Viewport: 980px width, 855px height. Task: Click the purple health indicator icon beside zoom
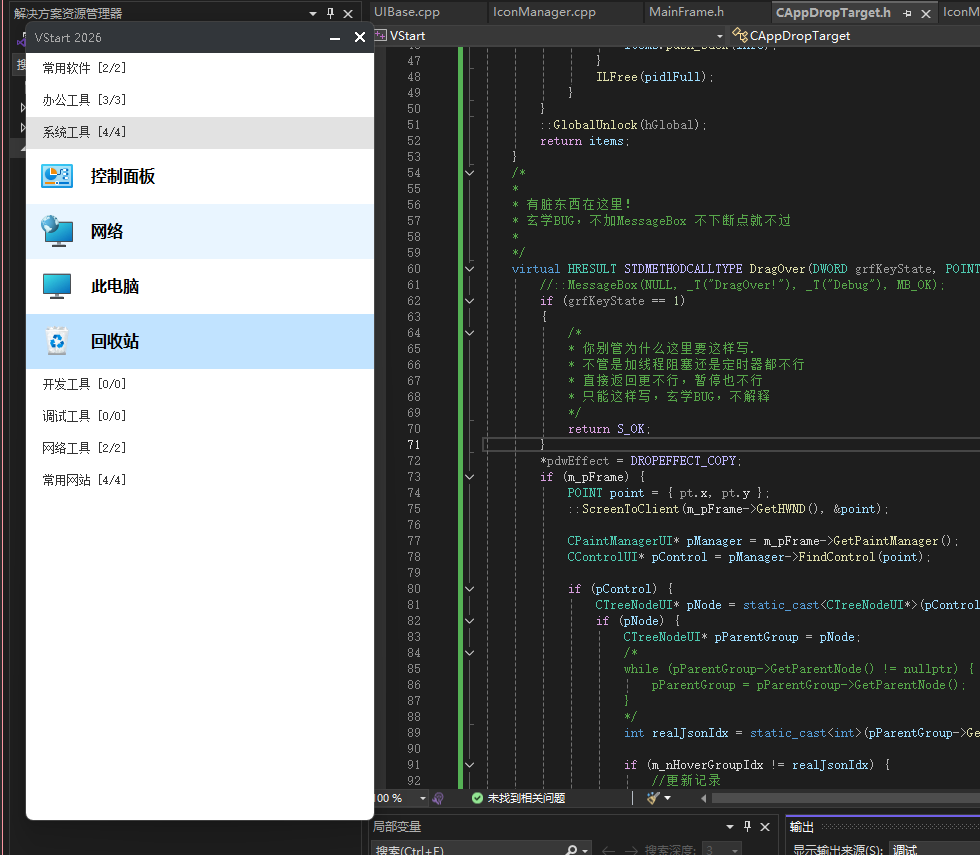click(x=438, y=798)
